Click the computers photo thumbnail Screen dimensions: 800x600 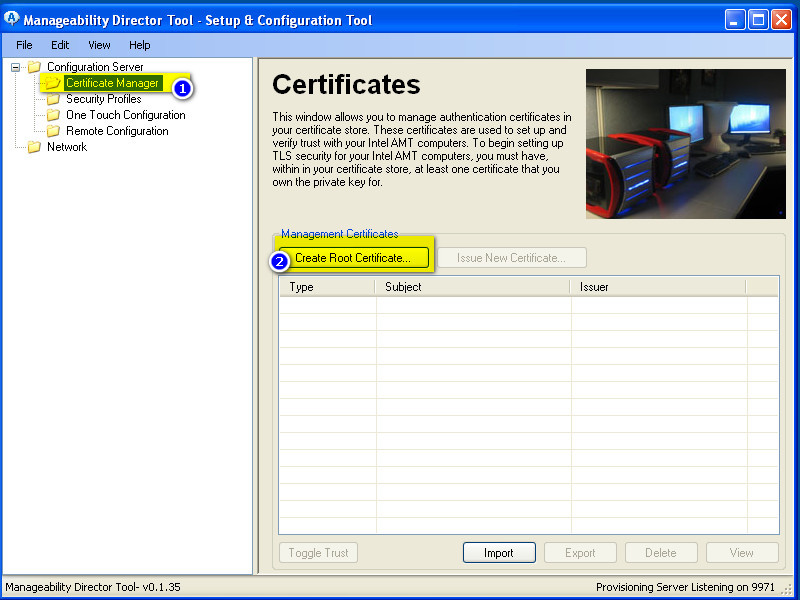coord(686,144)
